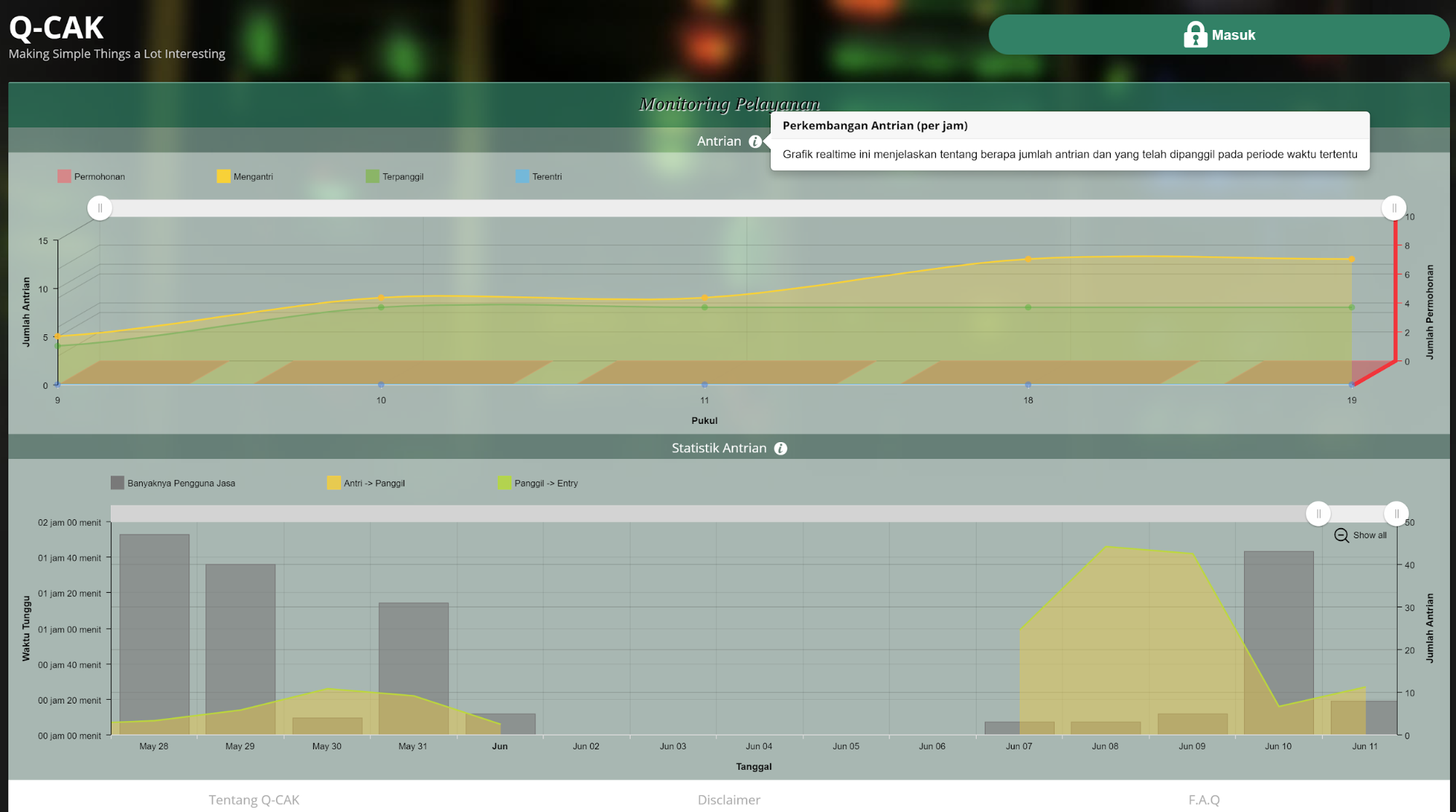Open the Disclaimer footer tab

tap(728, 800)
